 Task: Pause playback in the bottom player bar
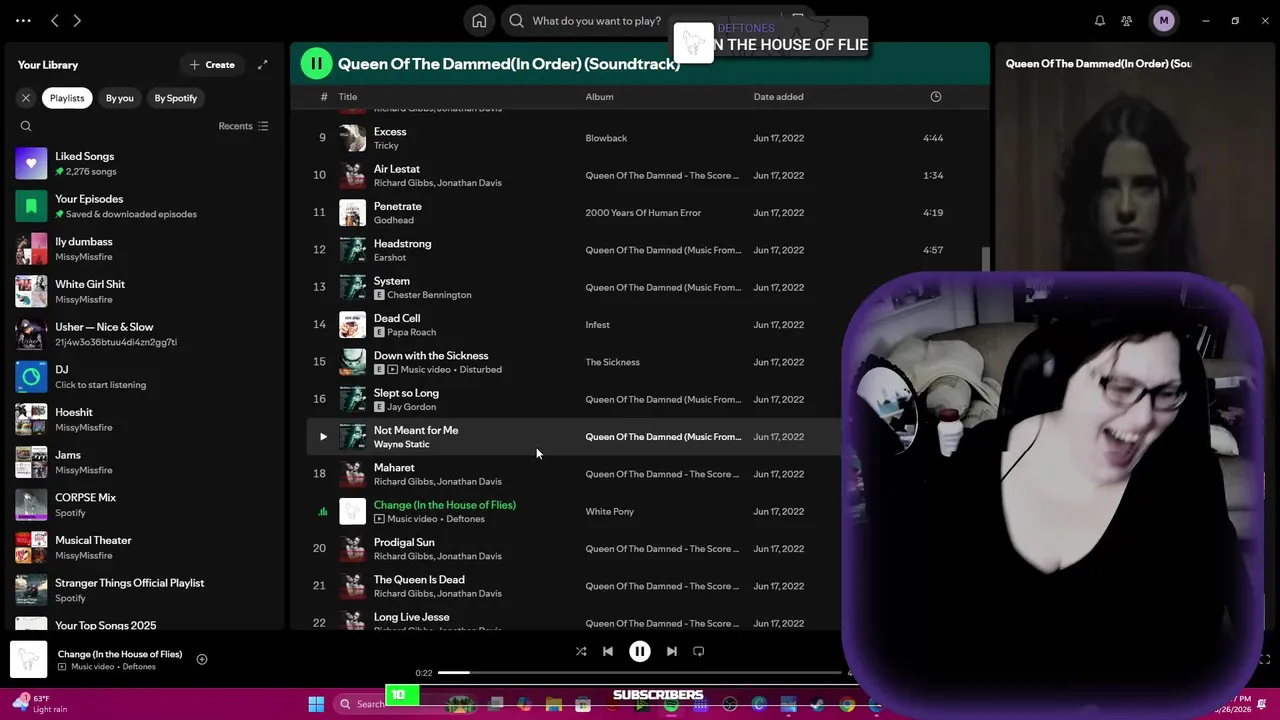click(x=640, y=651)
